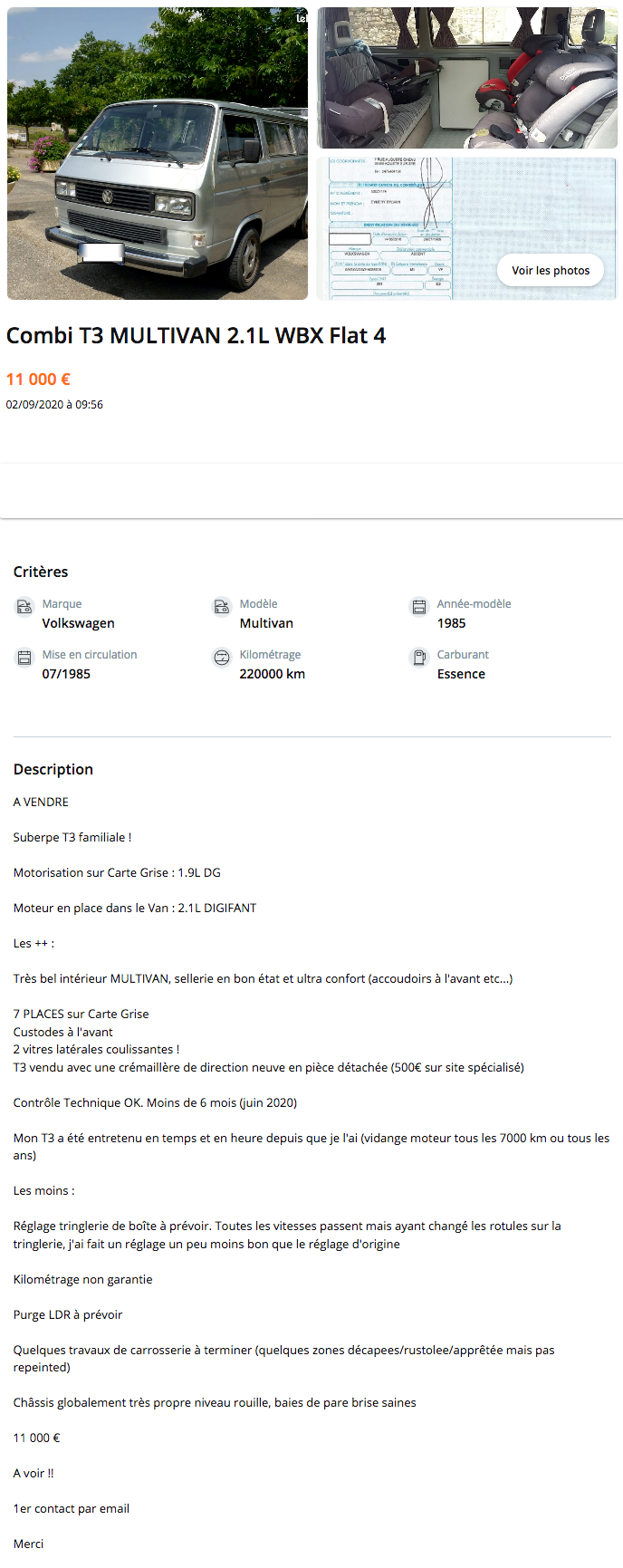Click the line '1er contact par email'
The width and height of the screenshot is (623, 1568).
[72, 1508]
